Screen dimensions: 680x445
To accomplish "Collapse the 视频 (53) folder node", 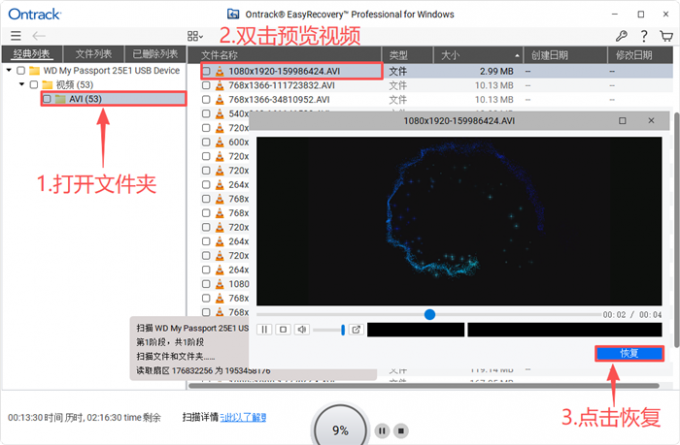I will click(22, 84).
